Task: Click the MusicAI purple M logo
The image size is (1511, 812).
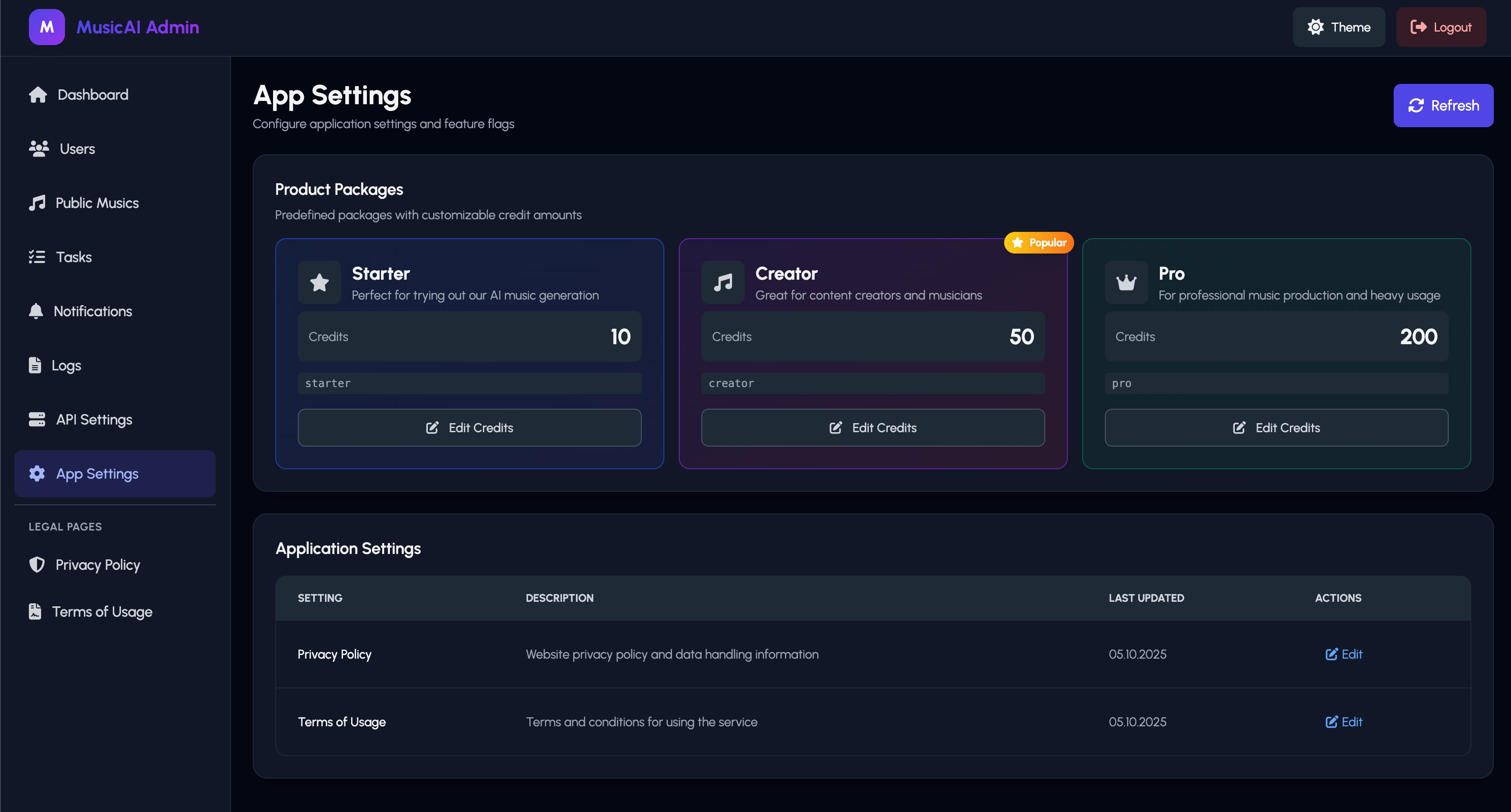Action: [x=46, y=27]
